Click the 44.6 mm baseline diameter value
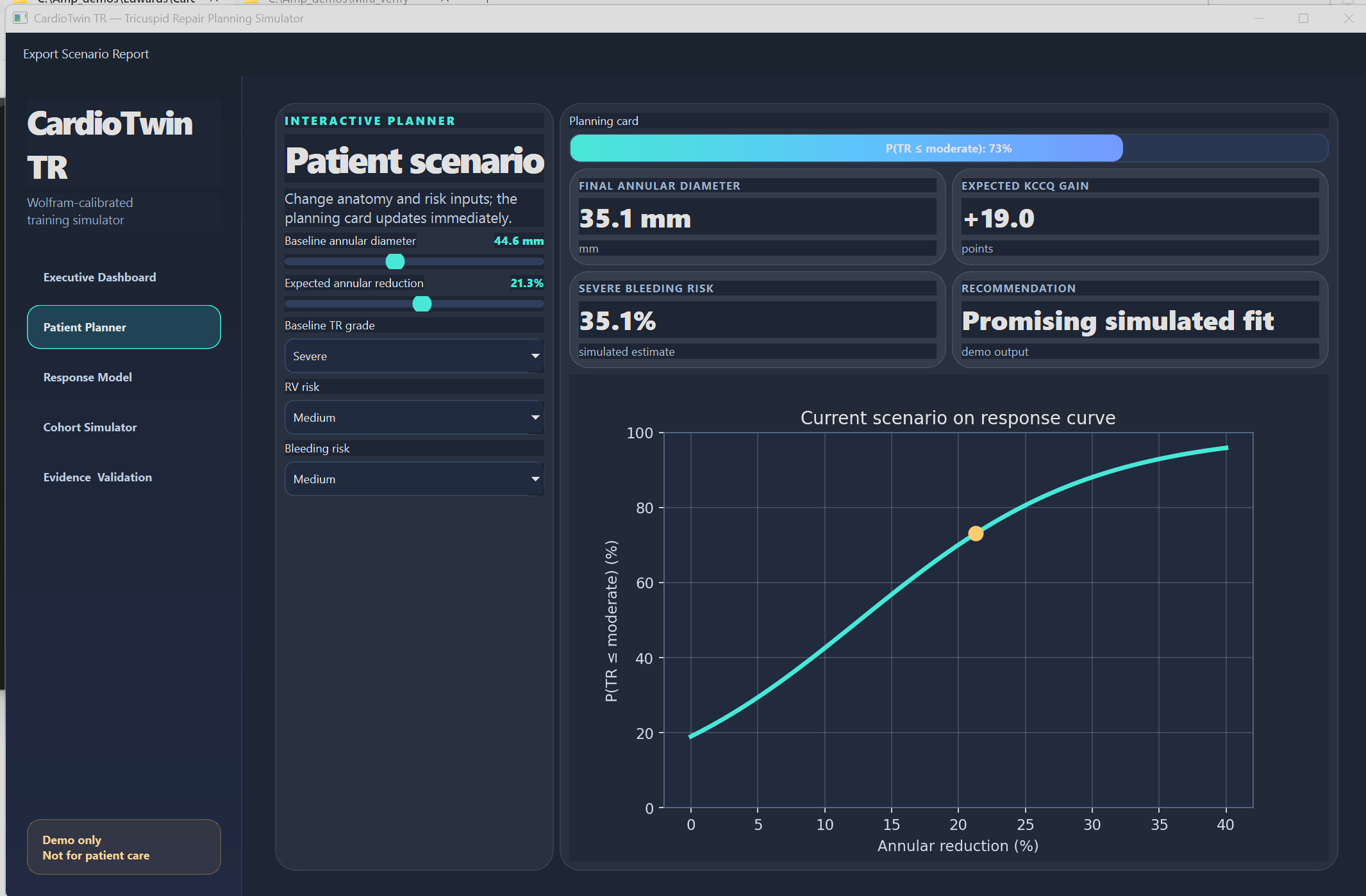This screenshot has height=896, width=1366. pos(519,241)
